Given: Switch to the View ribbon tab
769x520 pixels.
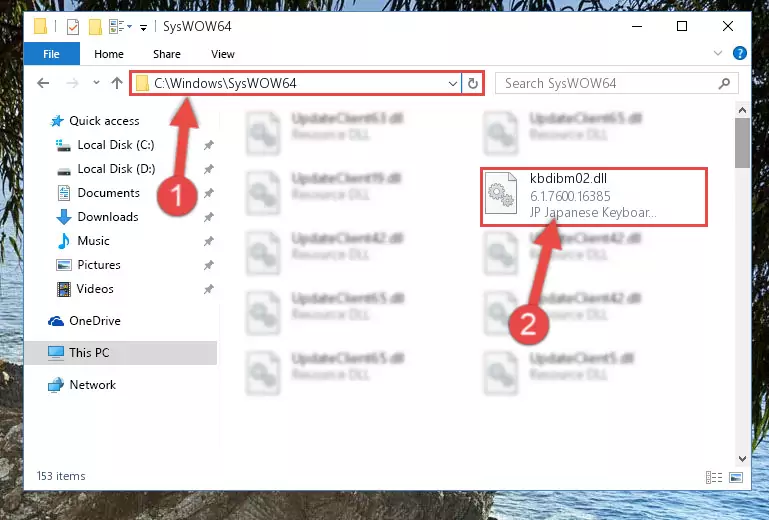Looking at the screenshot, I should coord(223,54).
